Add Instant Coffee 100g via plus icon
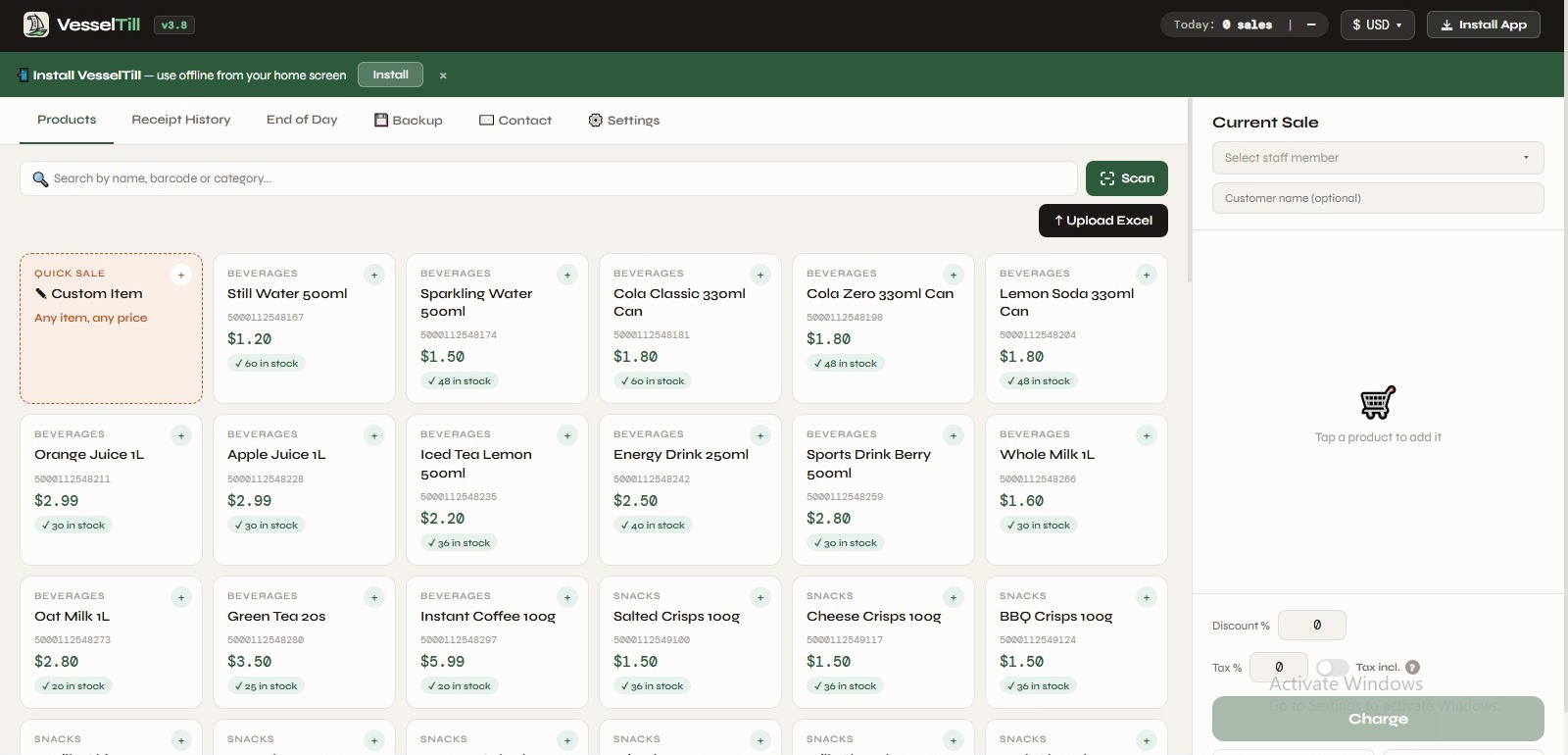This screenshot has width=1568, height=755. (567, 597)
